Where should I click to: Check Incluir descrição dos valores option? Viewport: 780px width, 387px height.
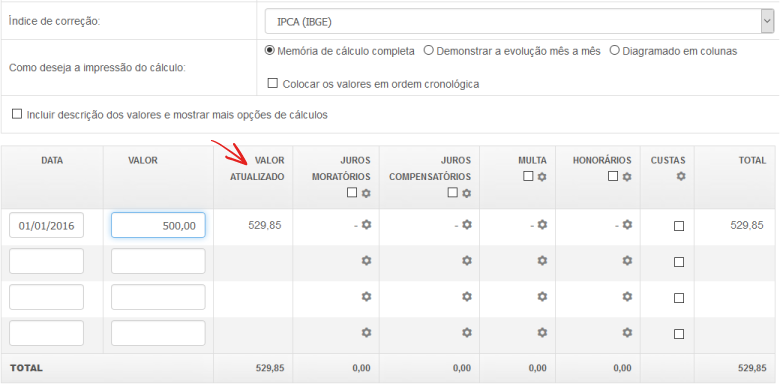[17, 114]
